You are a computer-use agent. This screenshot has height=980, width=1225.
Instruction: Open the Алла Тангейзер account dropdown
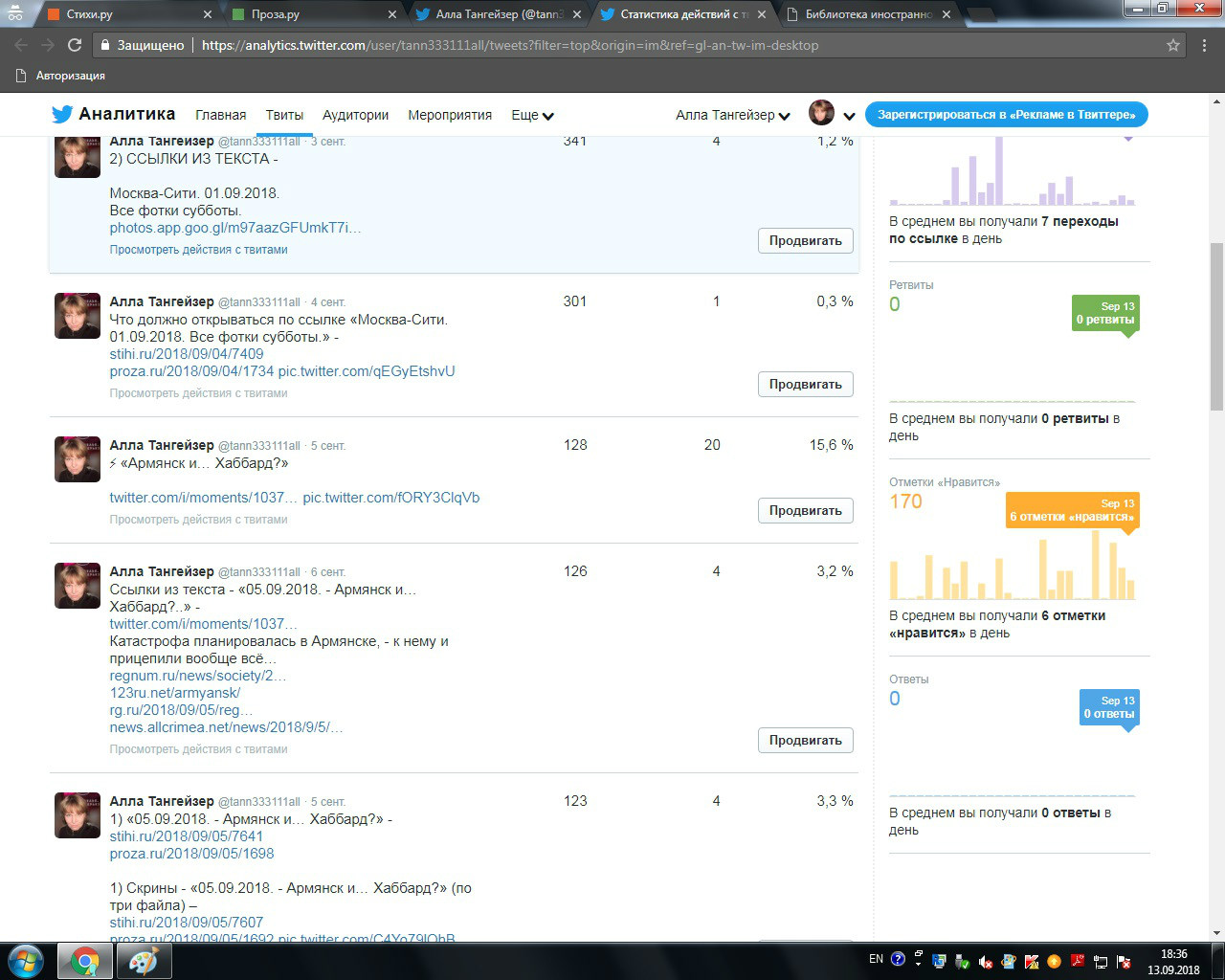point(733,115)
